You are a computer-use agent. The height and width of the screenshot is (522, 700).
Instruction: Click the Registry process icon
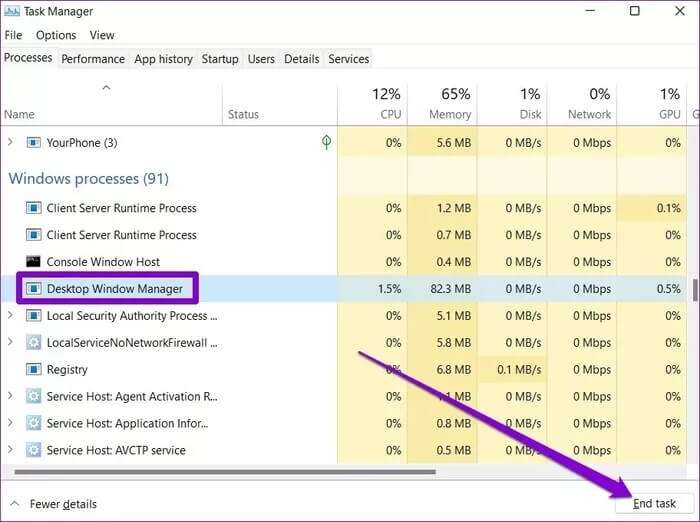[x=33, y=369]
